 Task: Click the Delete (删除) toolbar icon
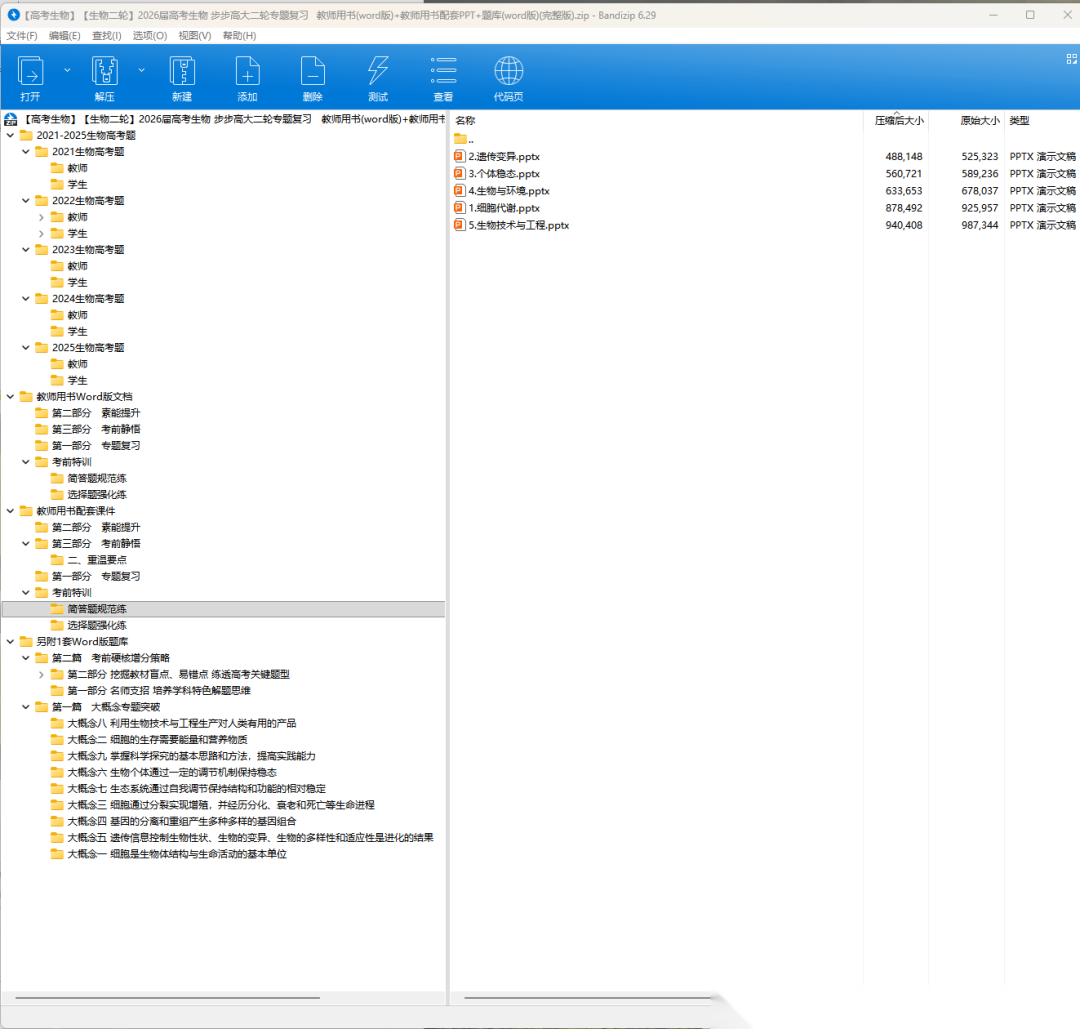(312, 72)
